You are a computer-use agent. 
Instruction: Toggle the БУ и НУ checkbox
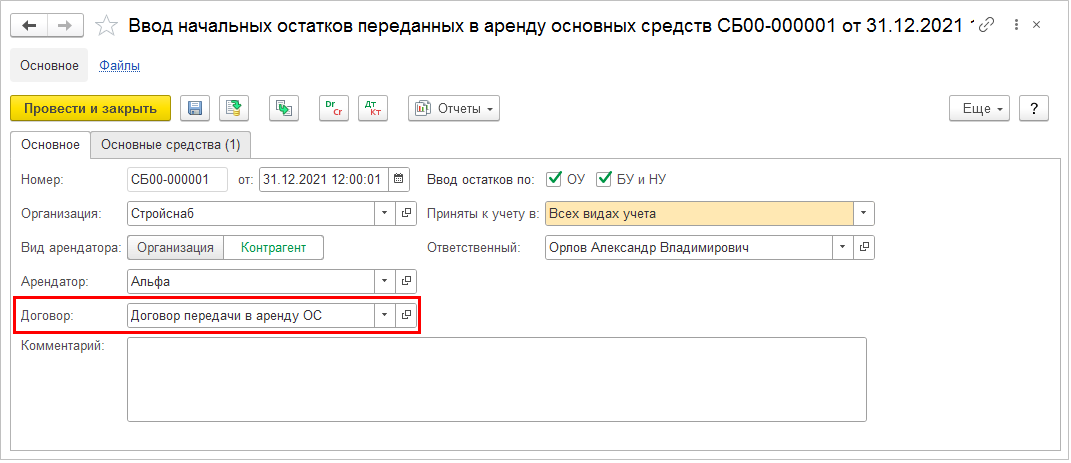pos(603,180)
